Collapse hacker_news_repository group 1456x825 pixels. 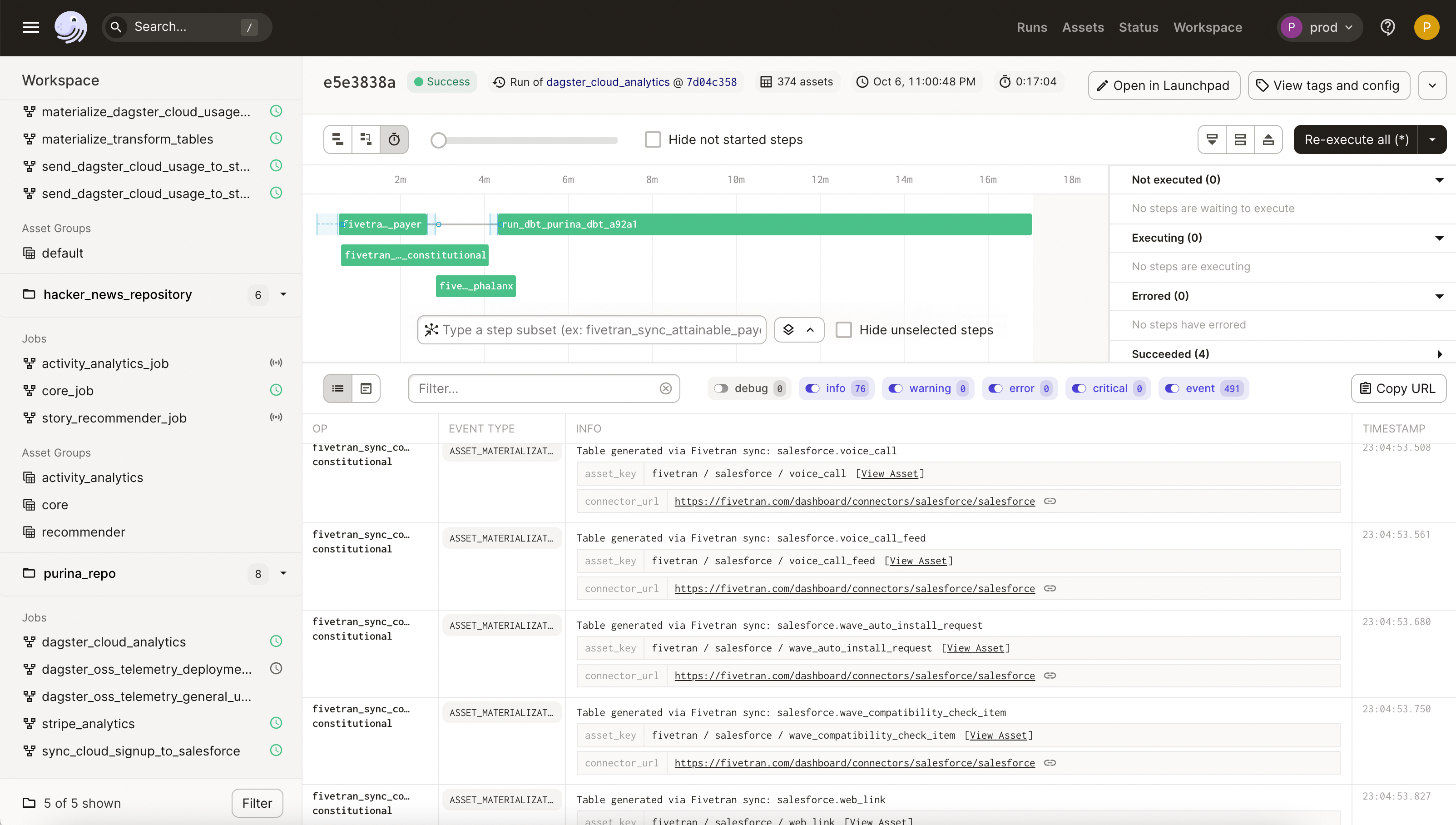[x=283, y=294]
